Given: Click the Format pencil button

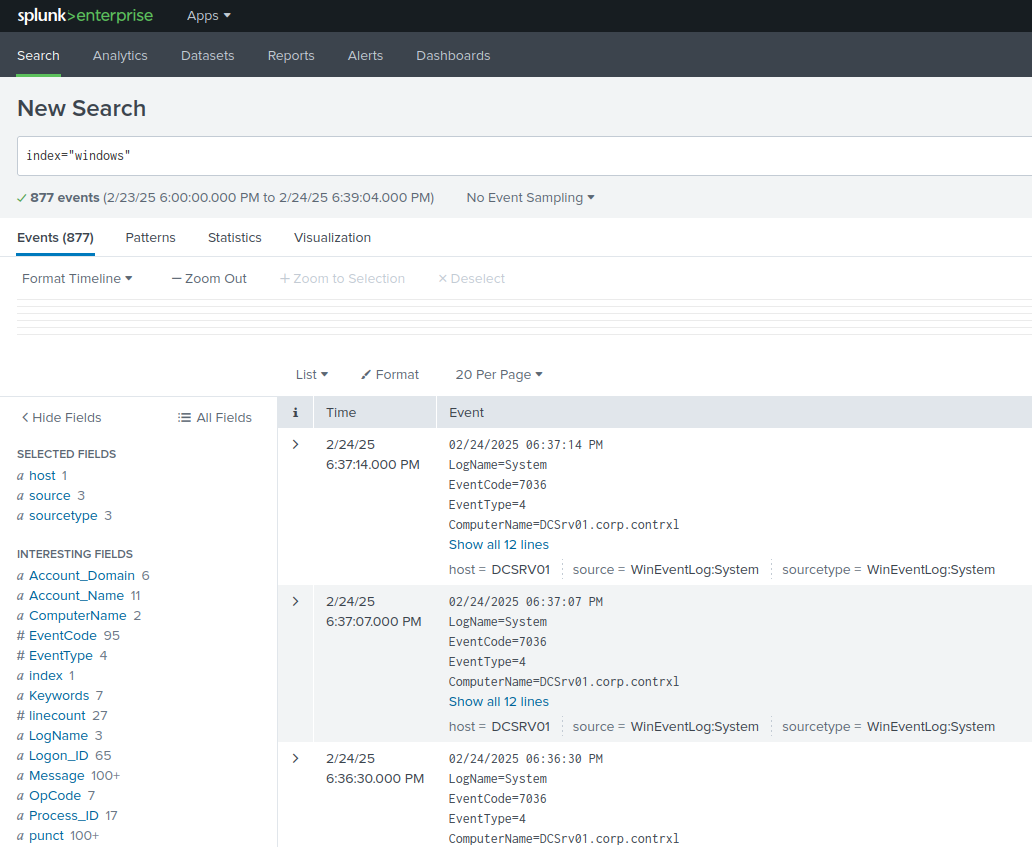Looking at the screenshot, I should 390,374.
